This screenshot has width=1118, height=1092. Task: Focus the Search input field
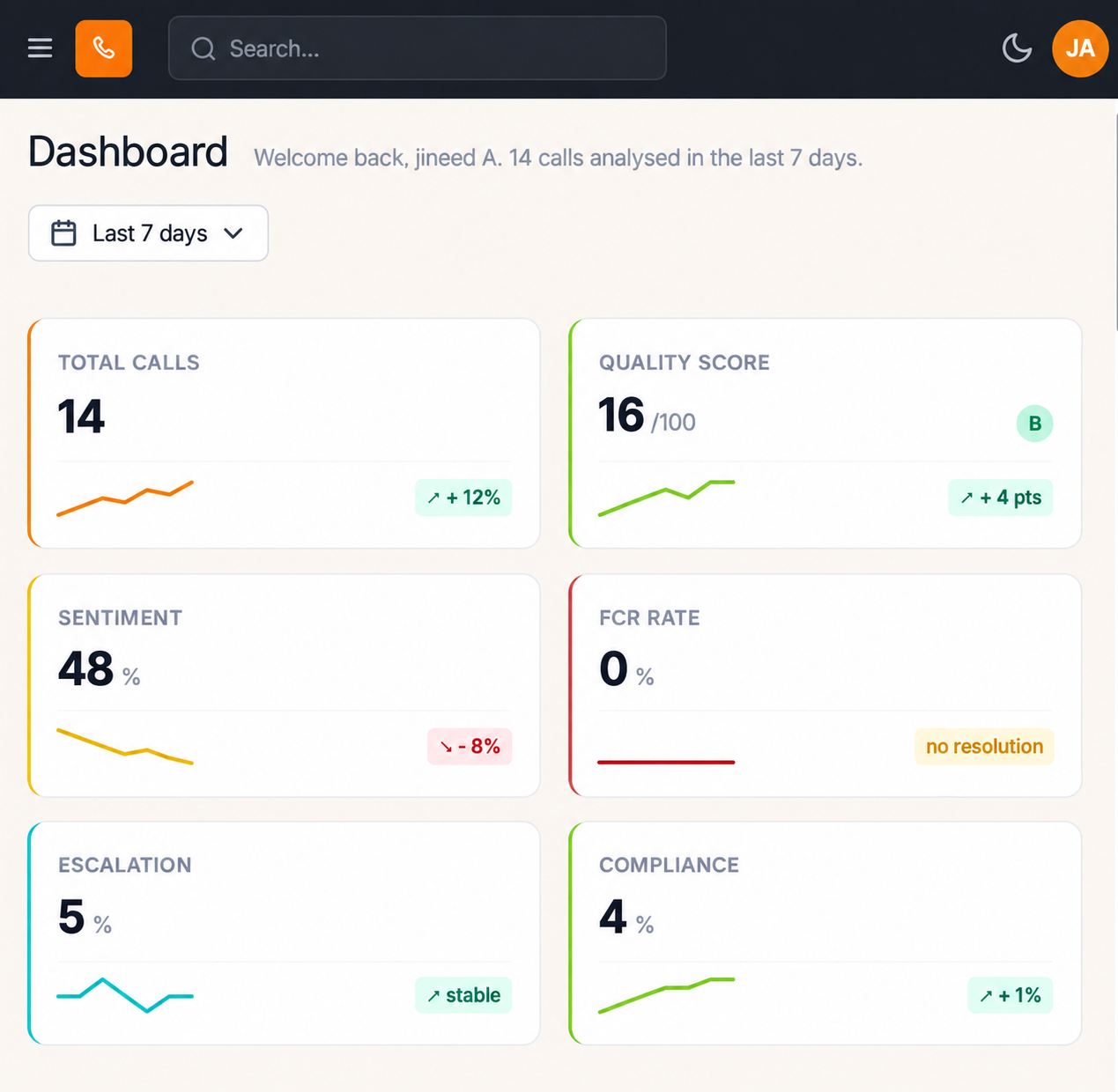click(418, 48)
